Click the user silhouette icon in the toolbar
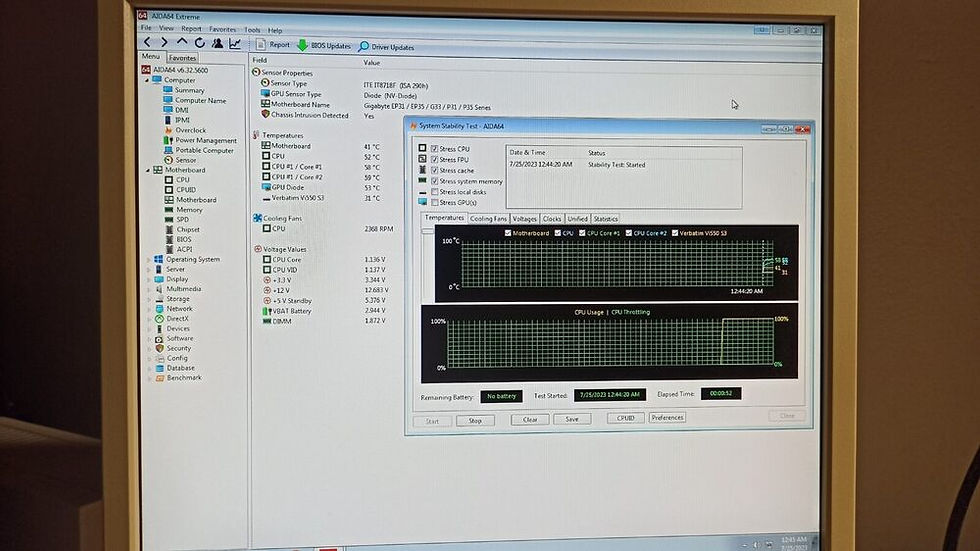This screenshot has width=980, height=551. pos(217,43)
